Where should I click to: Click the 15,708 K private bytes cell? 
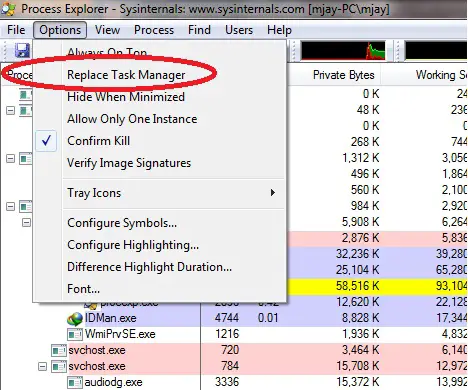pyautogui.click(x=358, y=366)
